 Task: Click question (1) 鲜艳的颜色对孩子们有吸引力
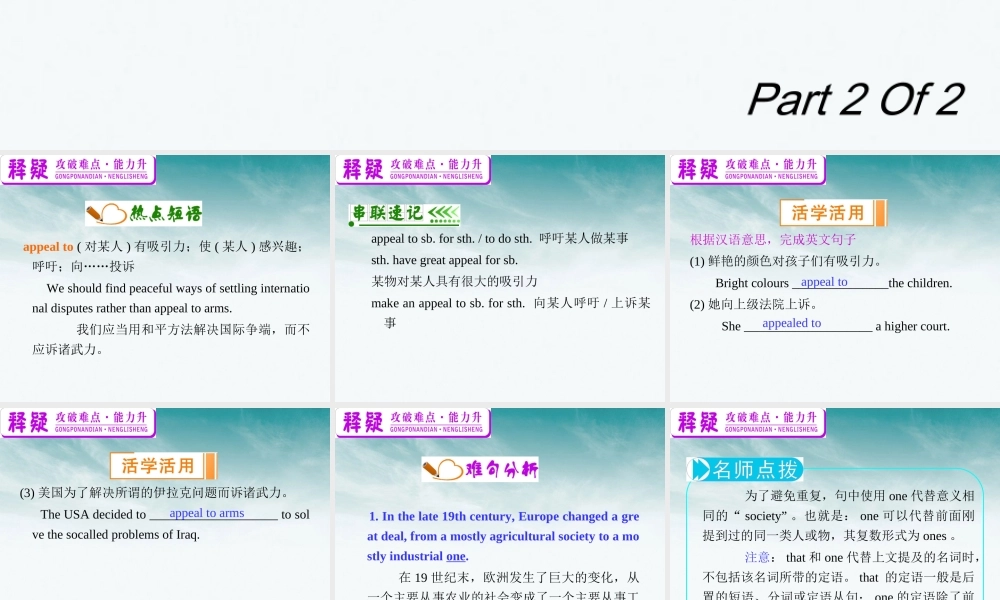pos(786,261)
